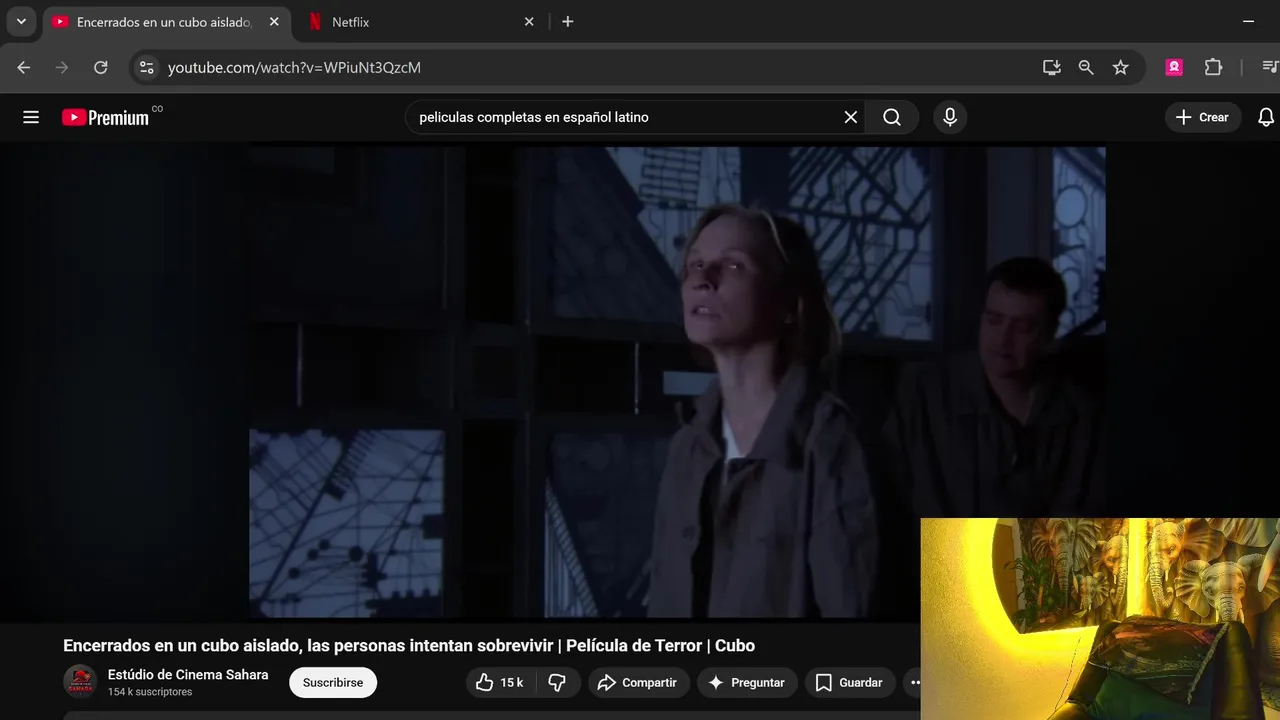Go back to the previous page
1280x720 pixels.
(24, 67)
